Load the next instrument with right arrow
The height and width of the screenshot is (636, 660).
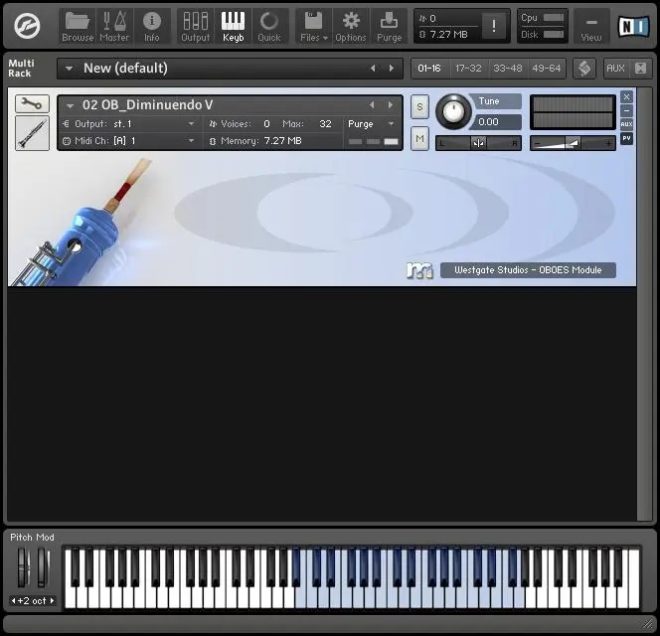[x=391, y=105]
